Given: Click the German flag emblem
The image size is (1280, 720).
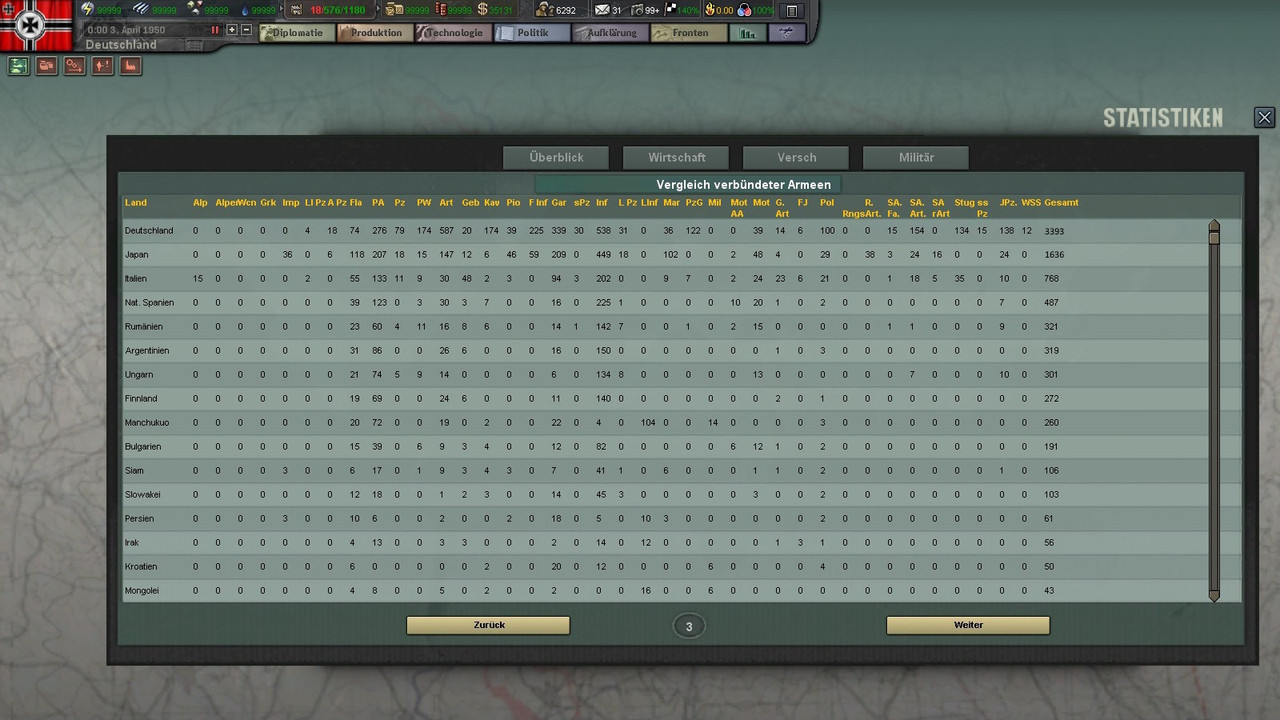Looking at the screenshot, I should (x=36, y=25).
